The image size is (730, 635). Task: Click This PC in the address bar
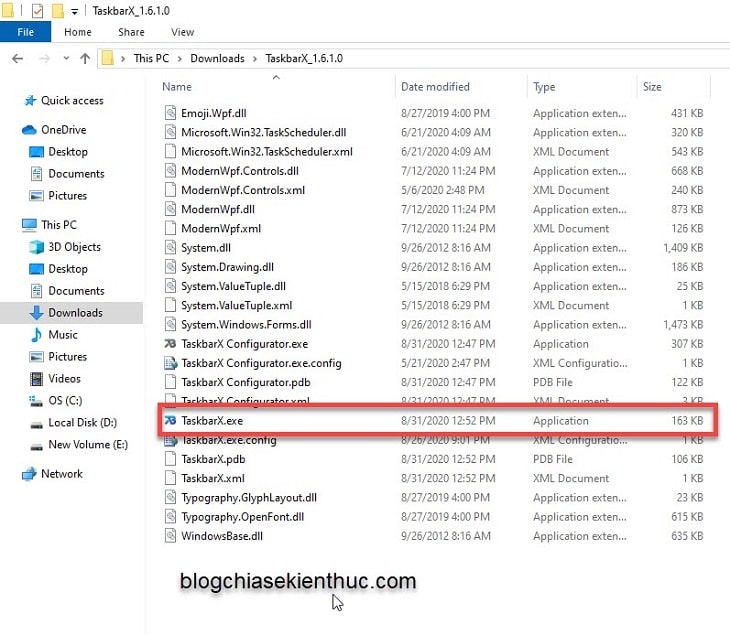click(151, 58)
